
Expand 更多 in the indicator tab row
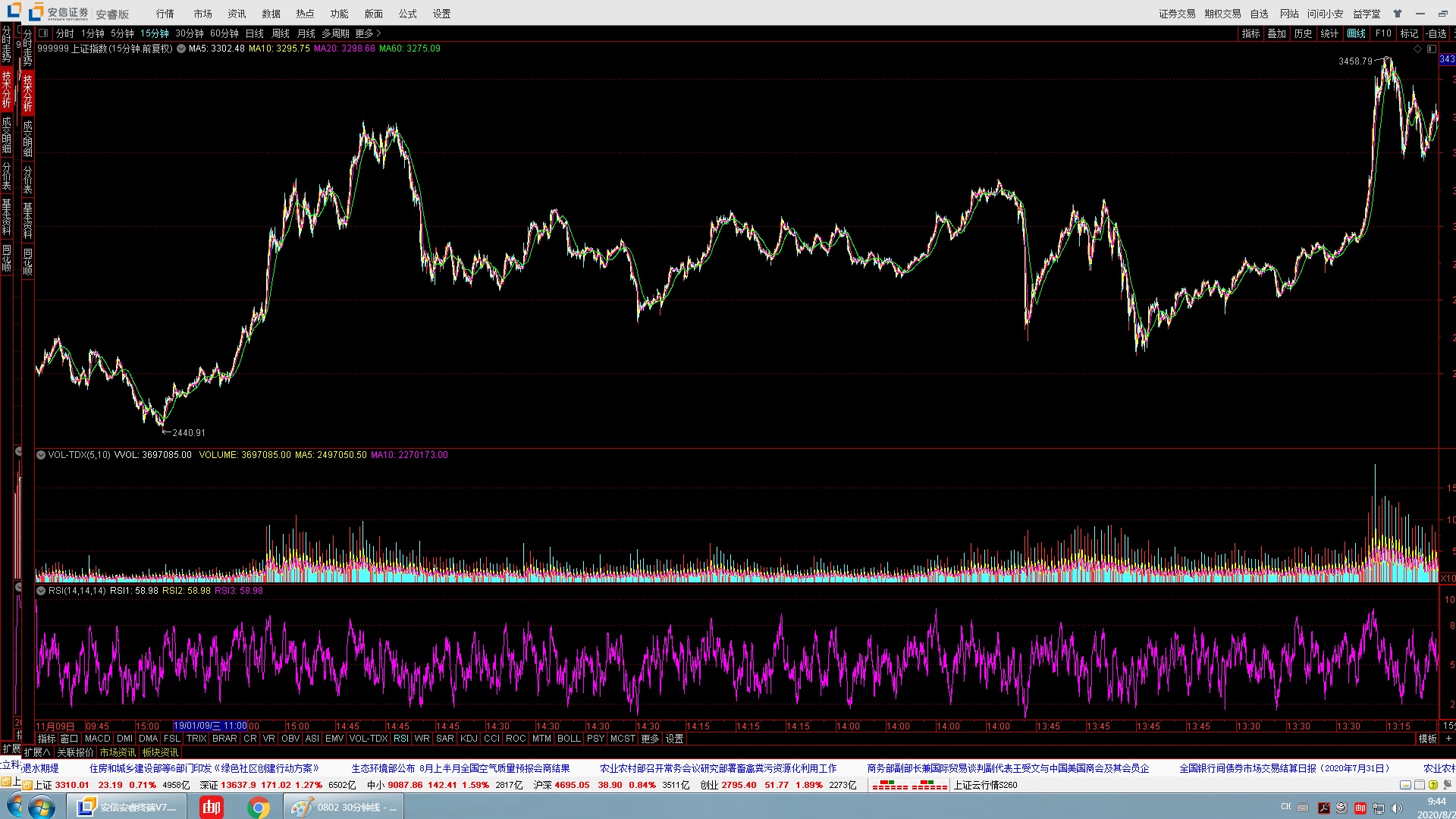pyautogui.click(x=650, y=739)
